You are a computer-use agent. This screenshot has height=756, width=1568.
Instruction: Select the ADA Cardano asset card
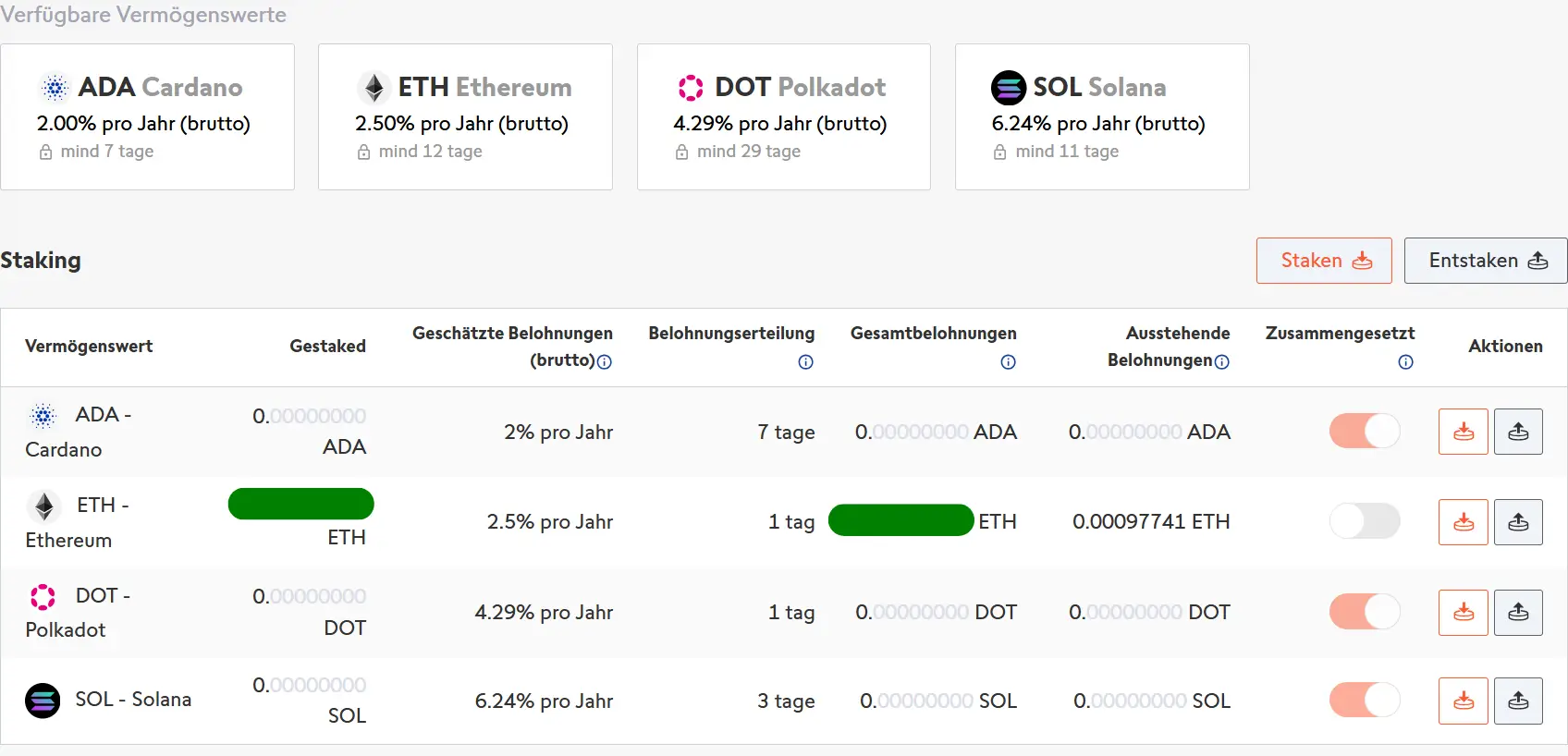tap(147, 116)
